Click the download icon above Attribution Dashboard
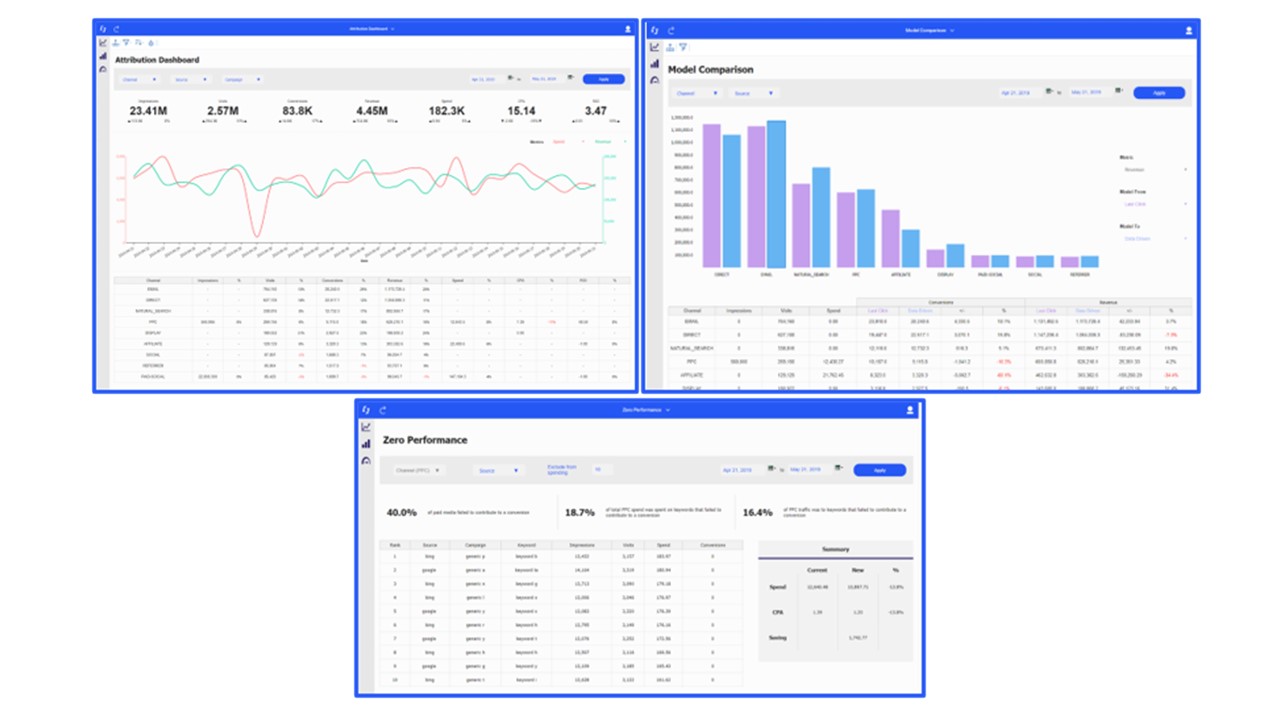This screenshot has width=1280, height=720. click(x=116, y=43)
